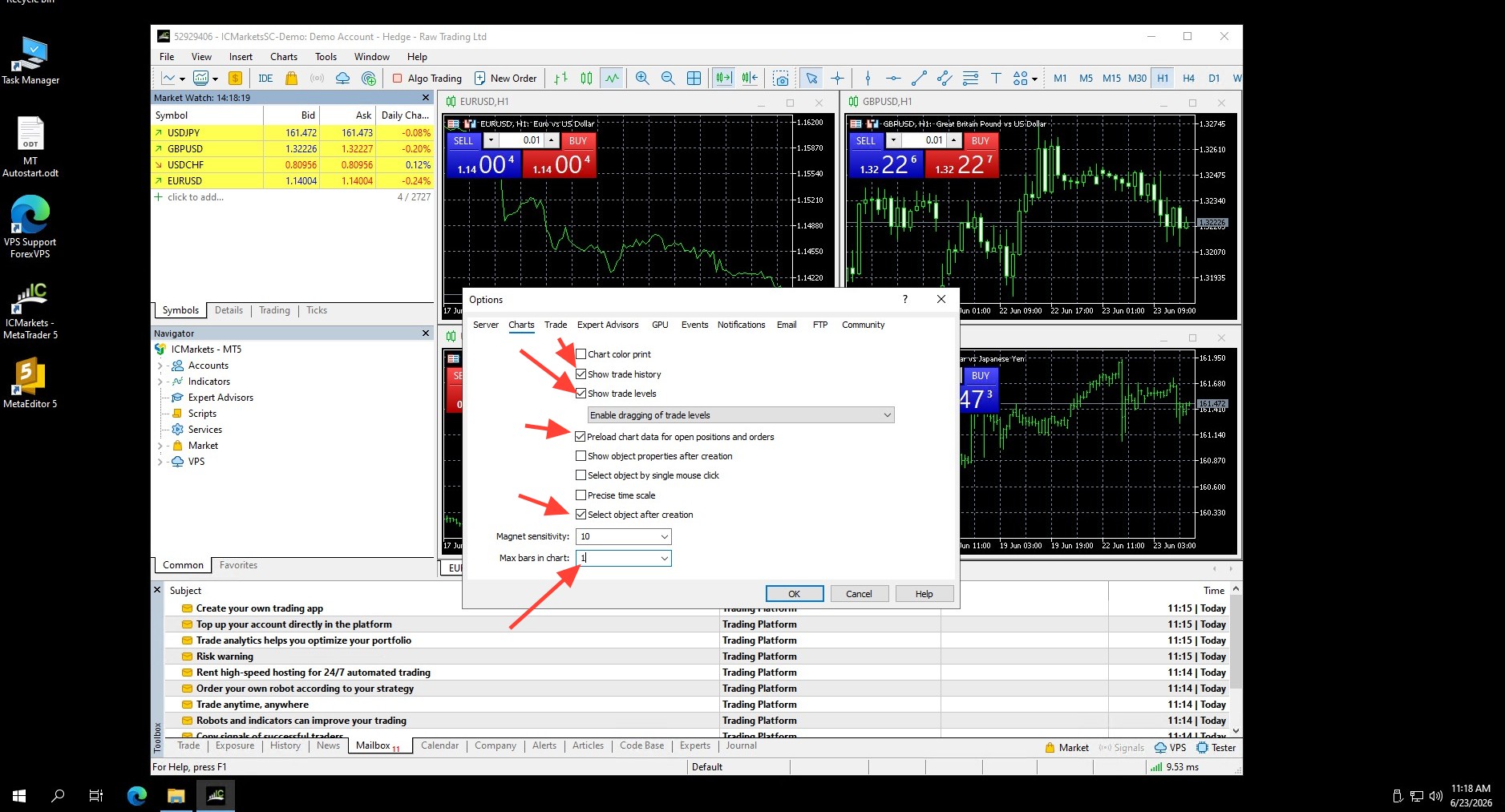Image resolution: width=1505 pixels, height=812 pixels.
Task: Switch chart to line chart mode
Action: [612, 78]
